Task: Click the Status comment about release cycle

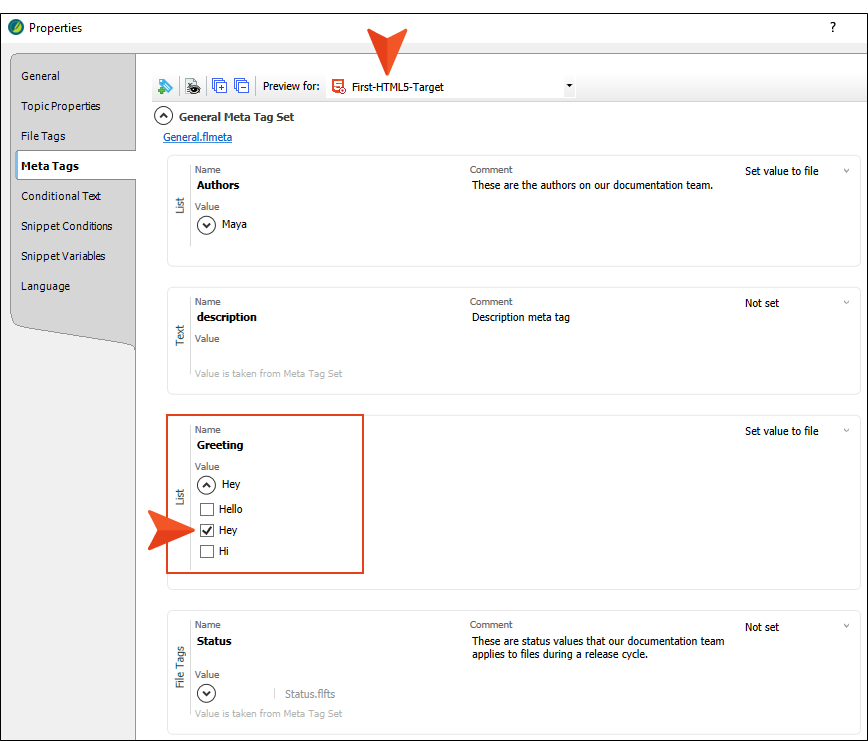Action: pyautogui.click(x=598, y=647)
